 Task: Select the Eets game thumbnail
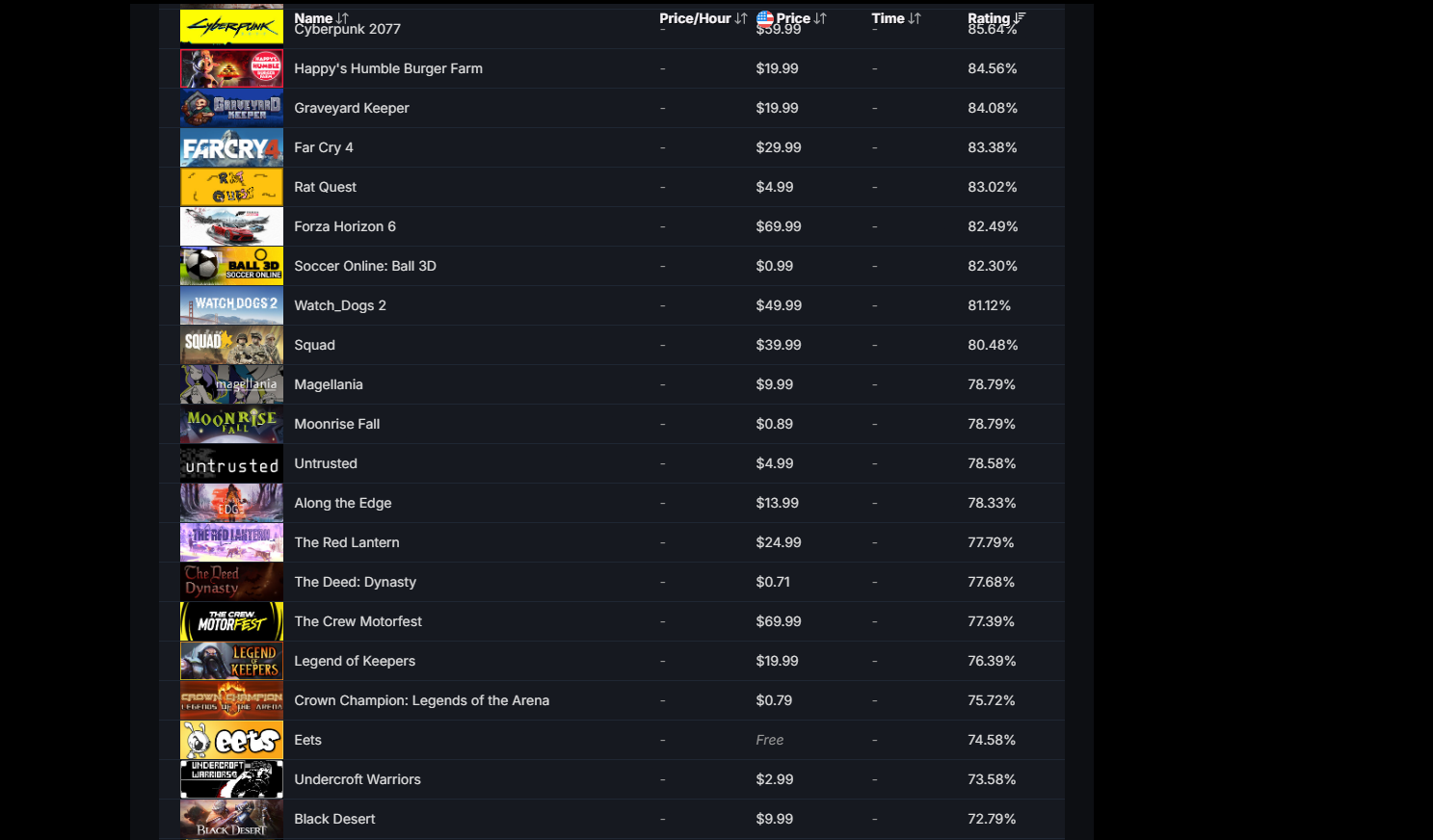231,740
